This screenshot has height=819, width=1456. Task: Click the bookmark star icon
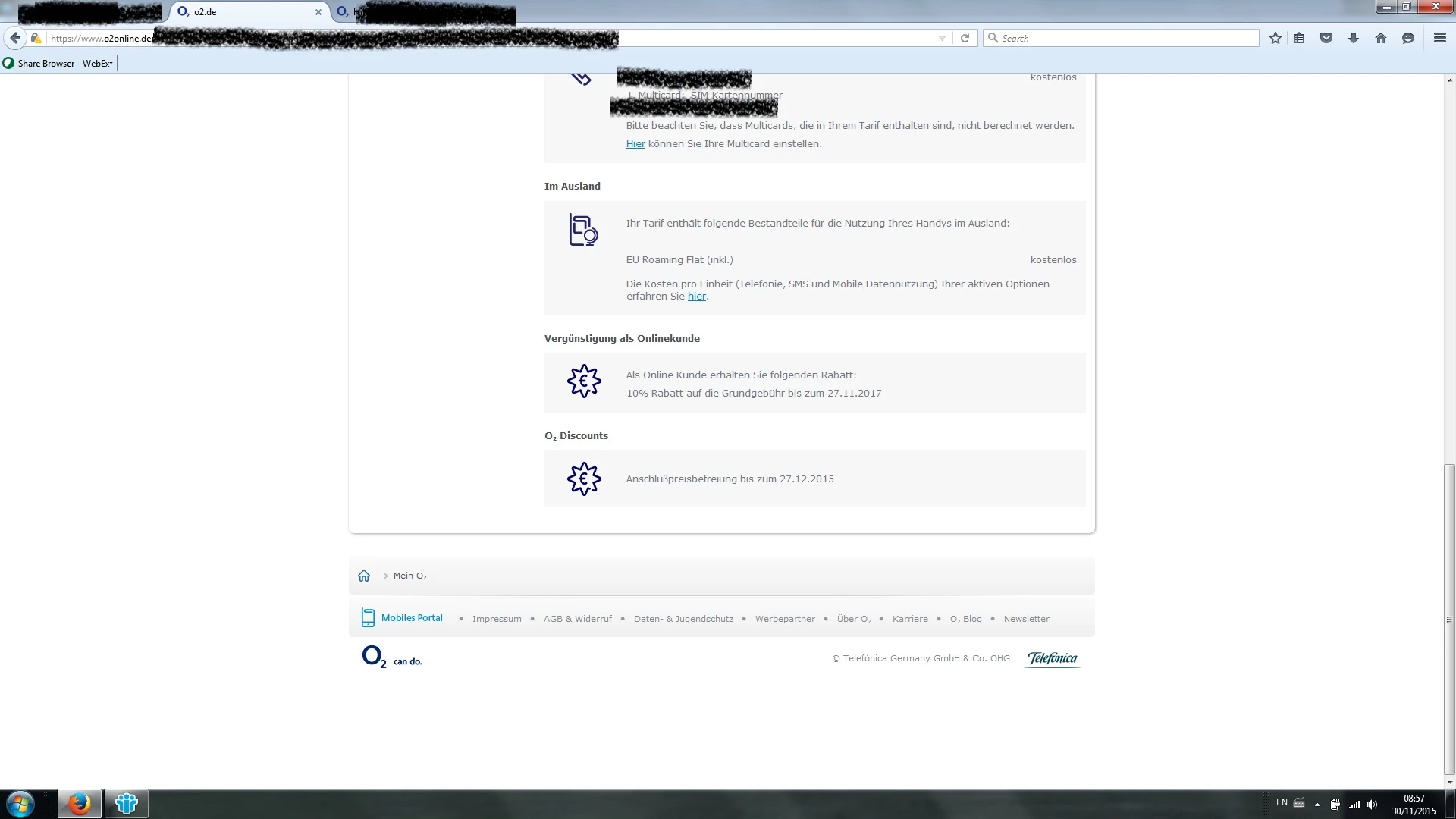click(1276, 38)
